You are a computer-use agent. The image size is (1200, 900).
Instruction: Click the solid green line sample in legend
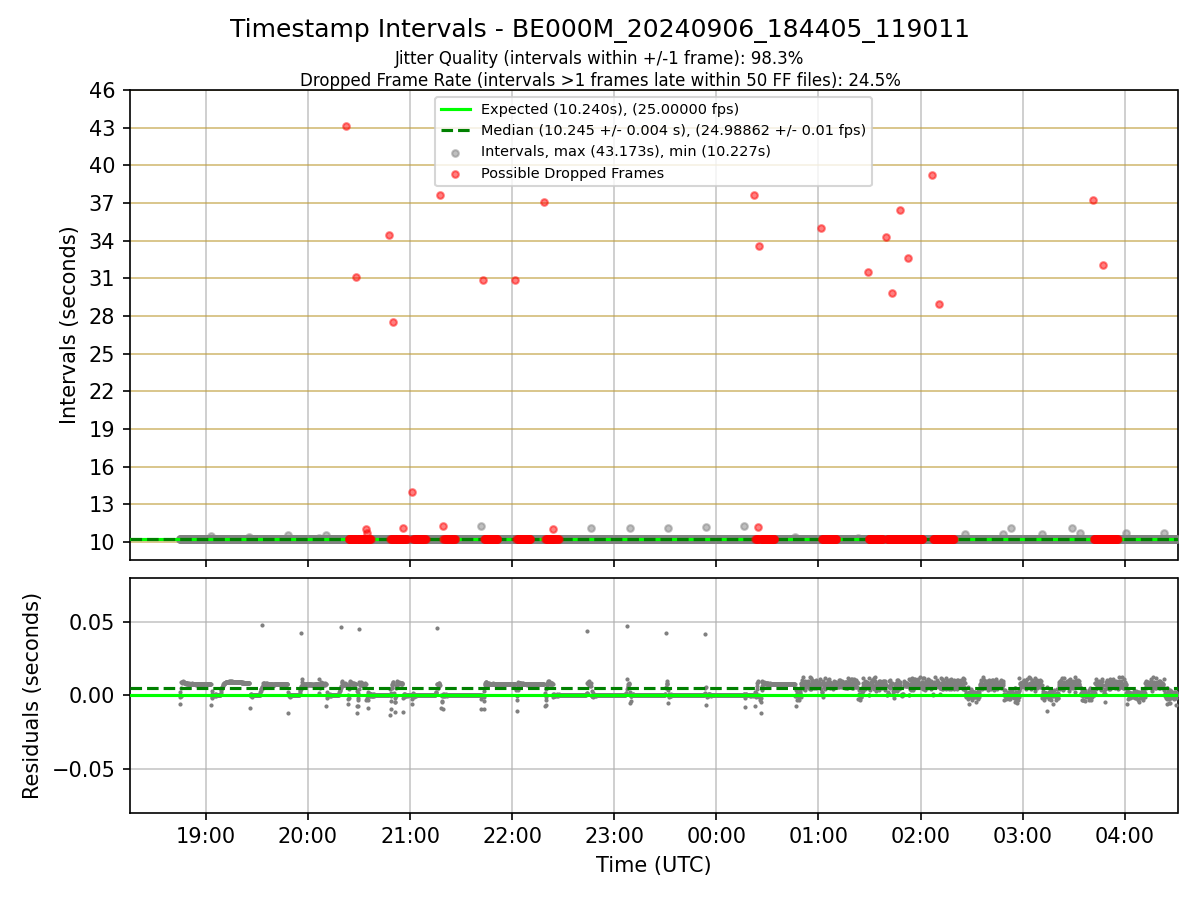[x=456, y=110]
